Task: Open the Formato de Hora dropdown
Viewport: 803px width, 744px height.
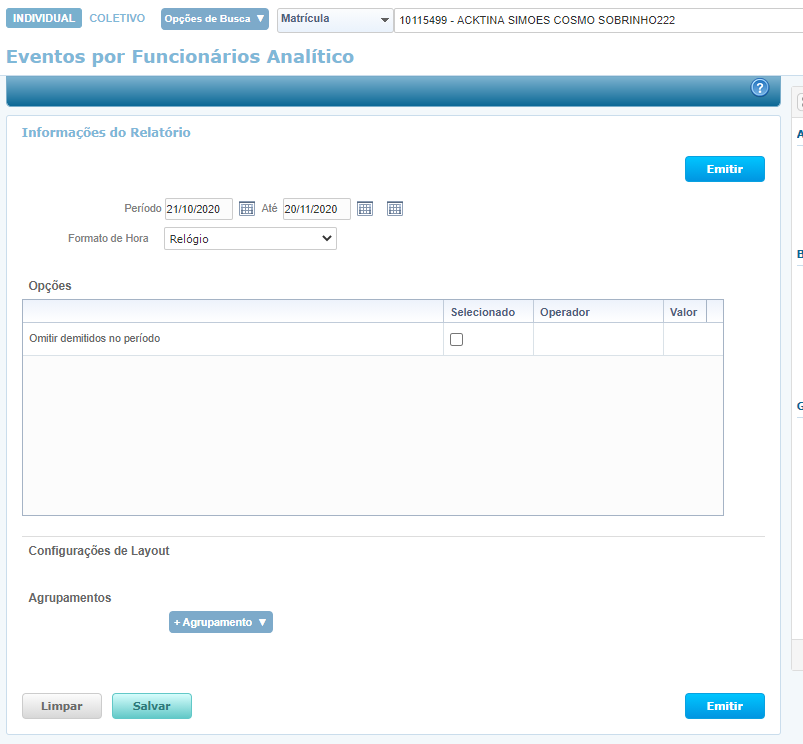Action: click(x=250, y=239)
